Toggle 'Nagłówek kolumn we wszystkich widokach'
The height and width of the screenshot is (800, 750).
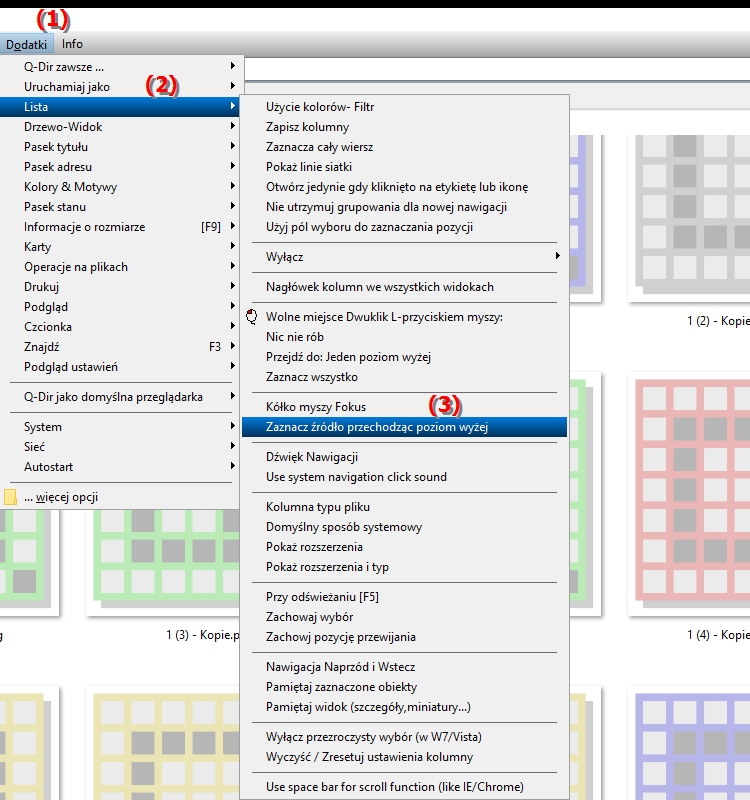pos(404,287)
